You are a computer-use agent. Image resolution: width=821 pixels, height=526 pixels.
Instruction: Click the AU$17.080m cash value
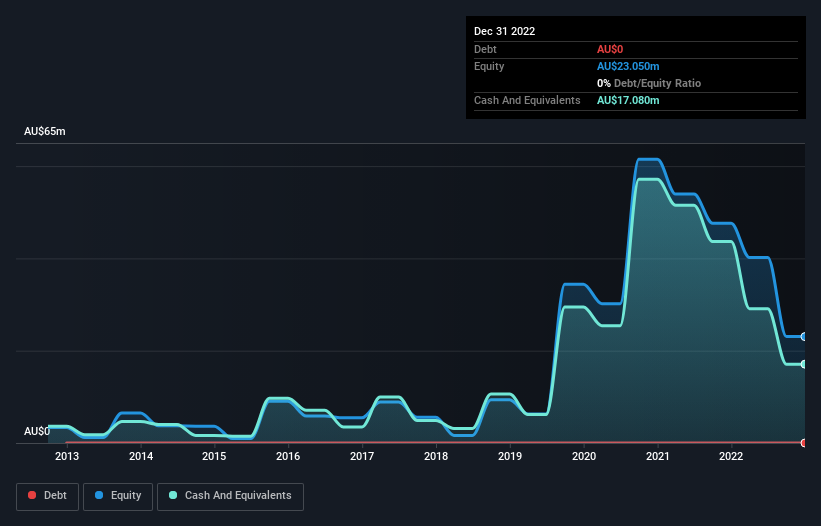tap(628, 100)
